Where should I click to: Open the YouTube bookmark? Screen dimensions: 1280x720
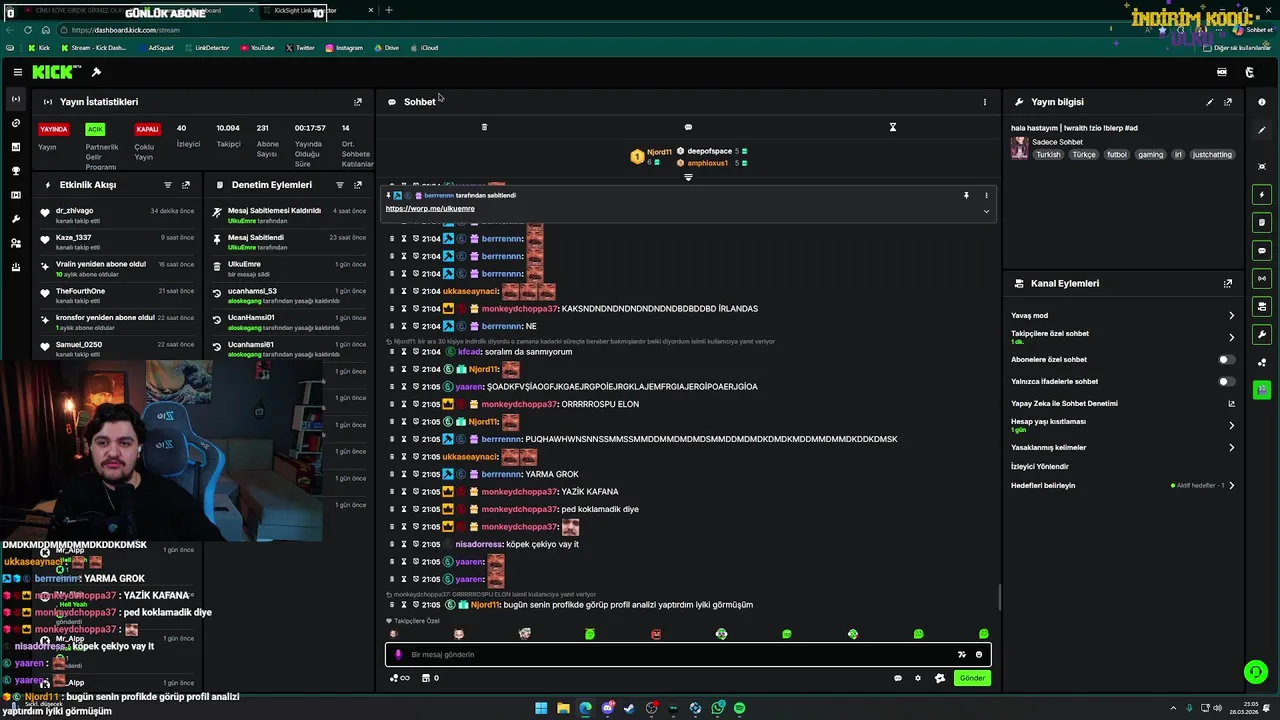click(x=257, y=48)
